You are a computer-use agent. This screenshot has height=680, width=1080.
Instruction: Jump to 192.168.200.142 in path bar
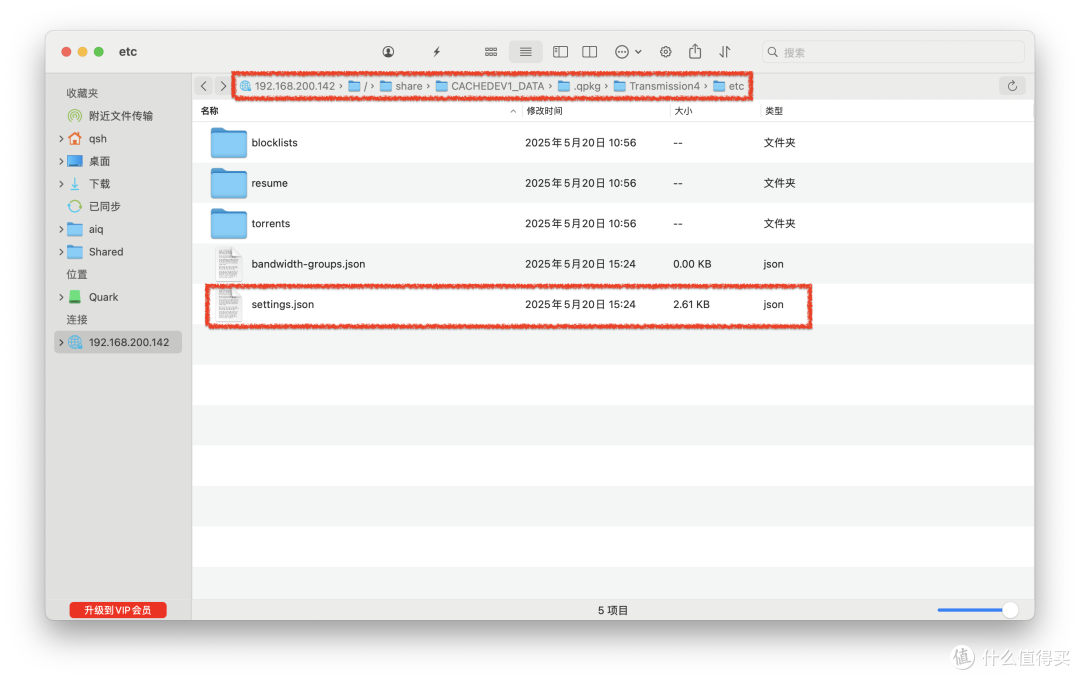[287, 86]
